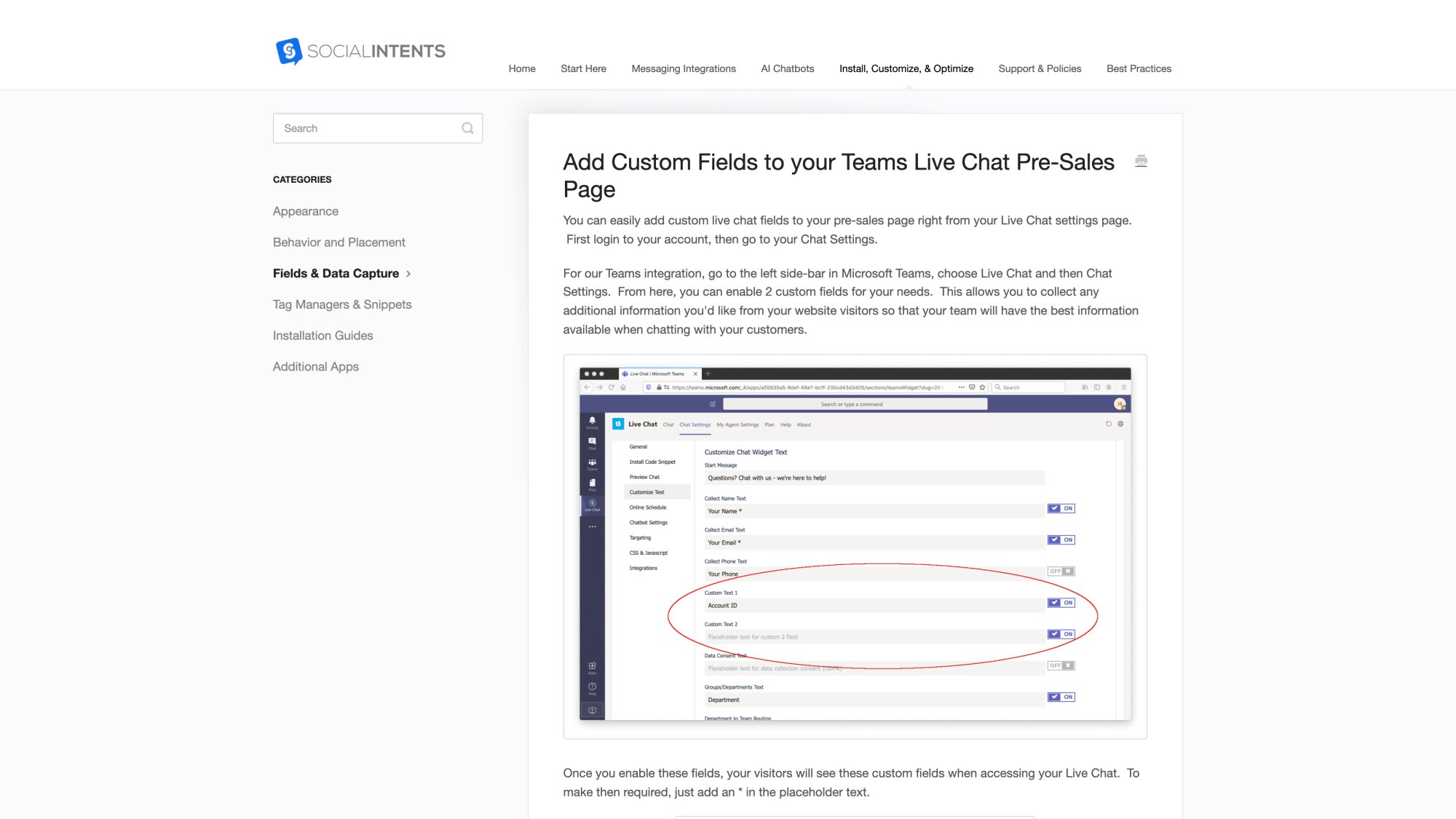
Task: Open the Teams Chat icon in sidebar
Action: 592,440
